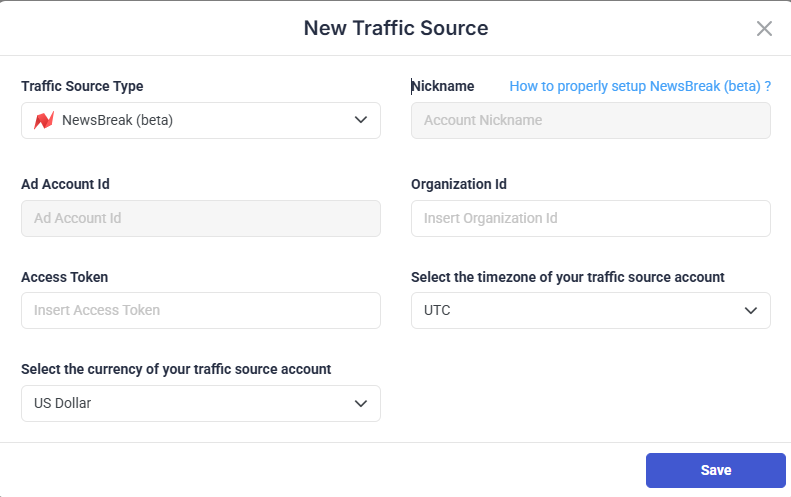Click the Organization Id label

[459, 184]
